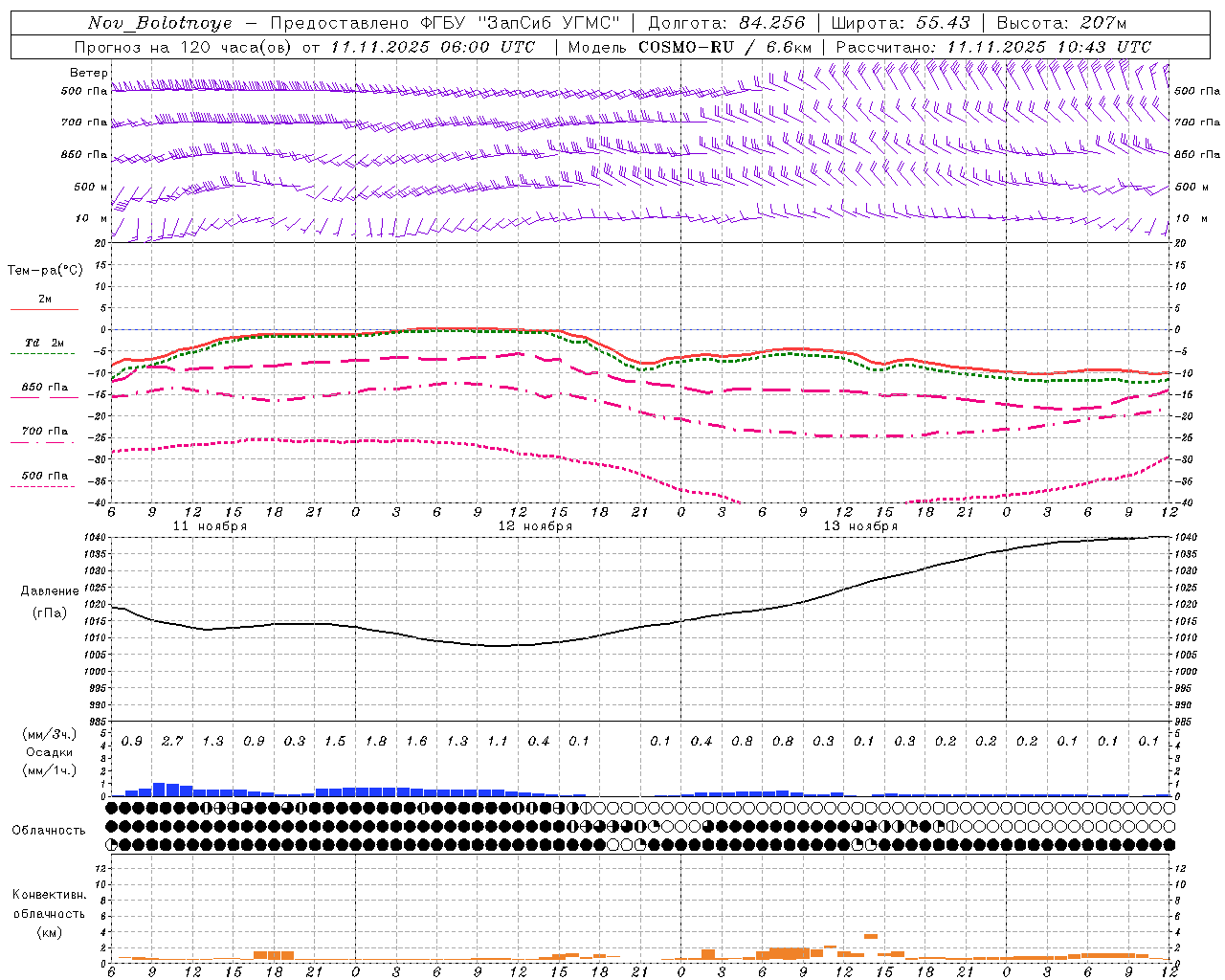Viewport: 1225px width, 980px height.
Task: Click the precipitation value 2.7
Action: tap(172, 741)
